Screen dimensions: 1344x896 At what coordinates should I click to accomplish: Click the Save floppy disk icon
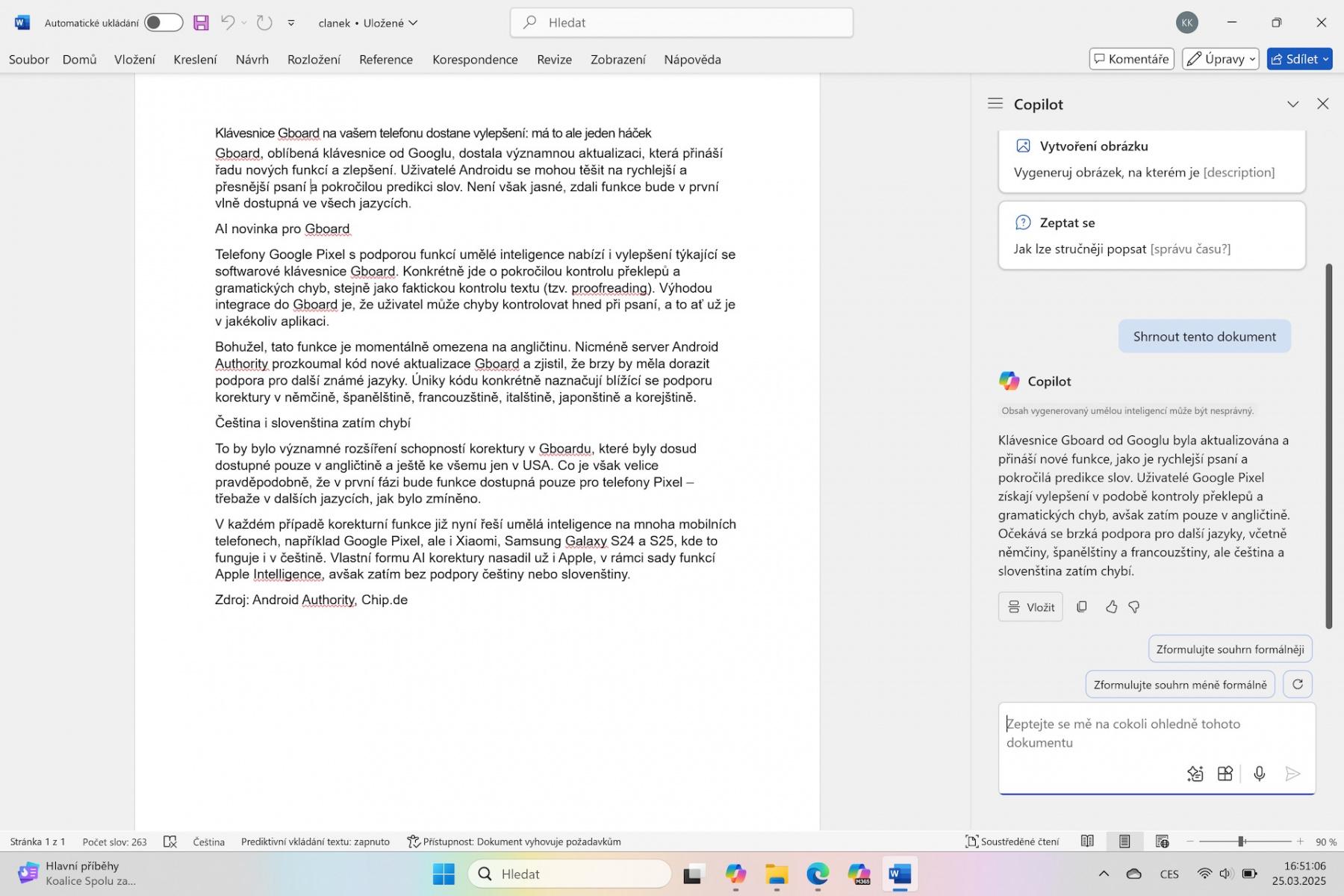pos(201,23)
